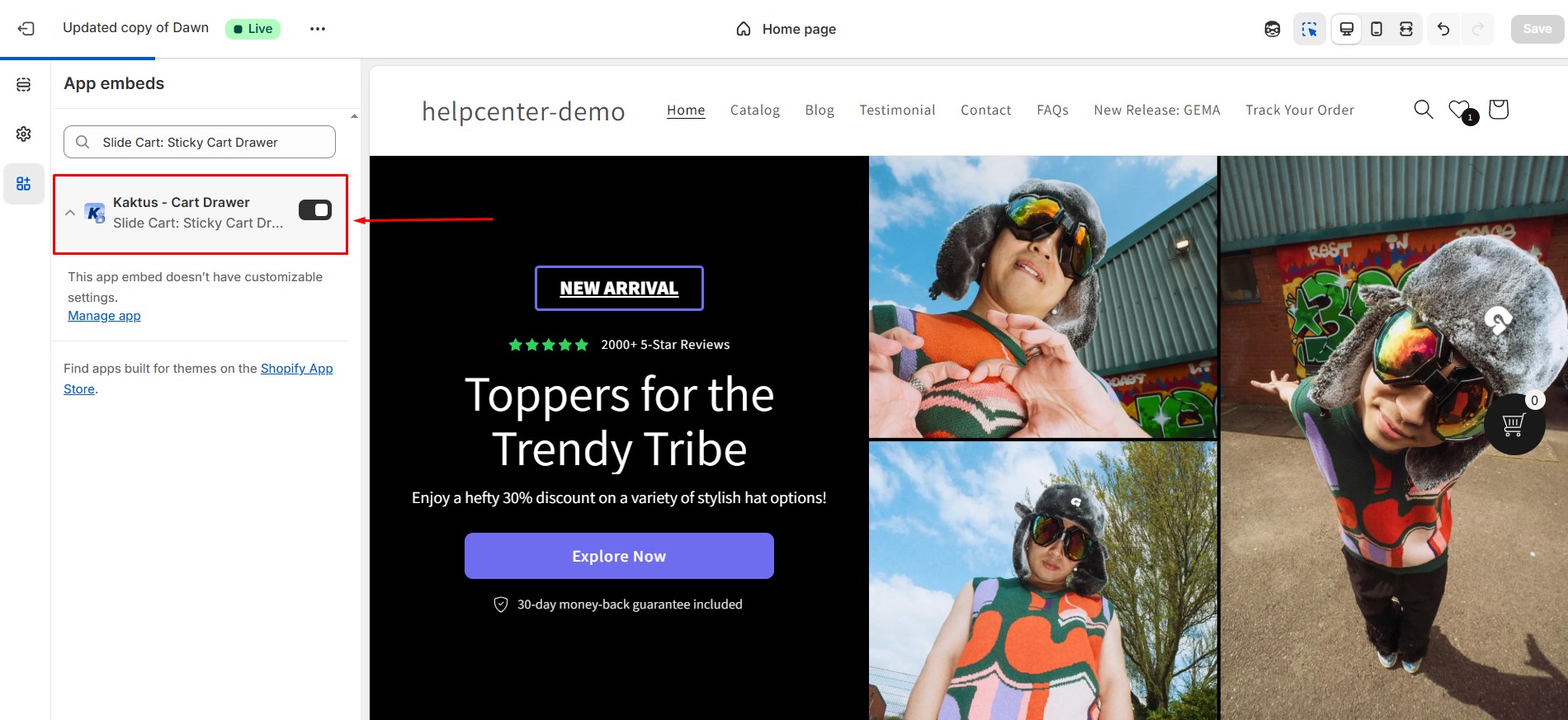Image resolution: width=1568 pixels, height=720 pixels.
Task: Open Theme settings gear icon
Action: click(24, 134)
